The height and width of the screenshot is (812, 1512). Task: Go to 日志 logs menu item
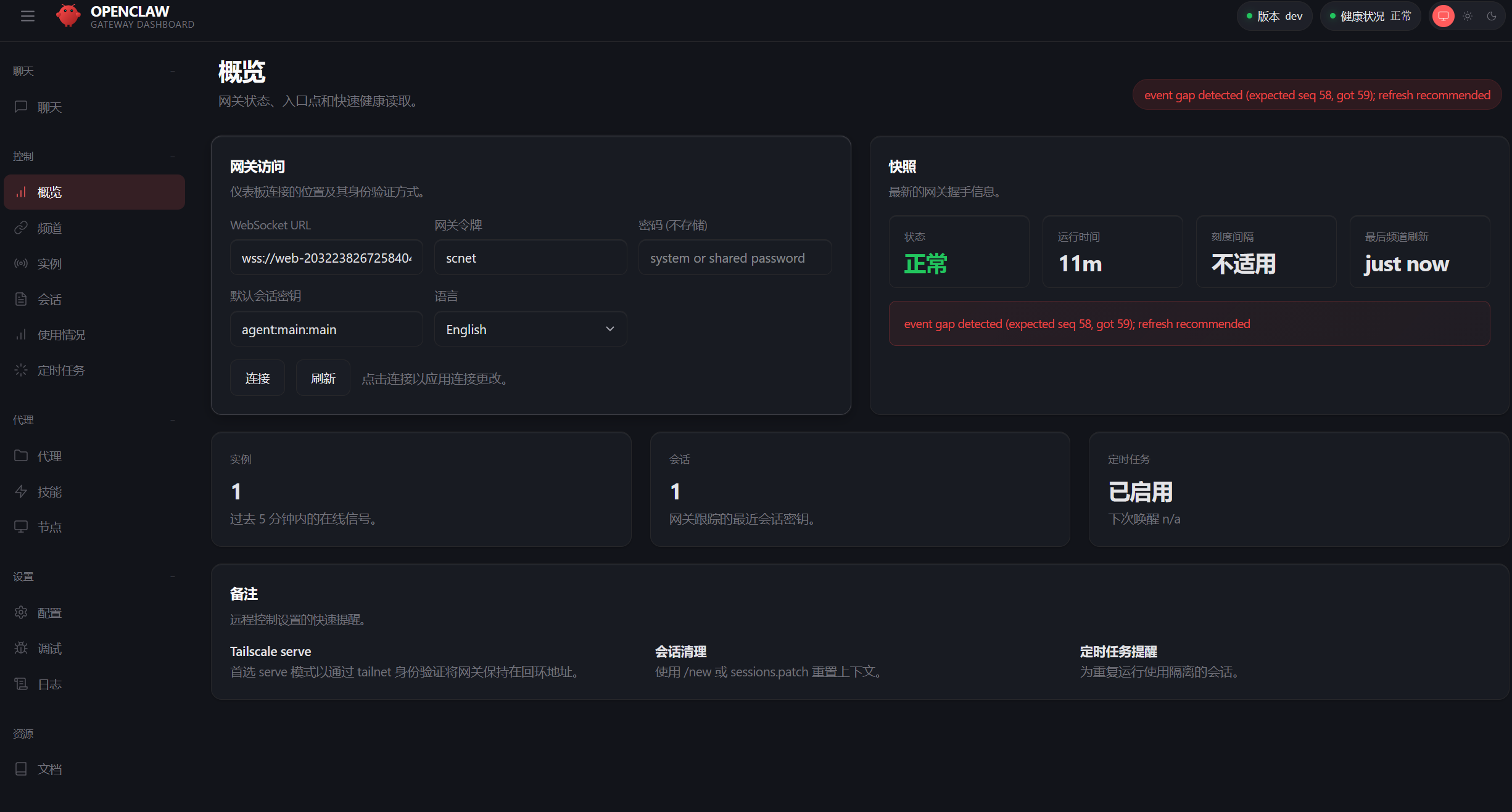(49, 684)
